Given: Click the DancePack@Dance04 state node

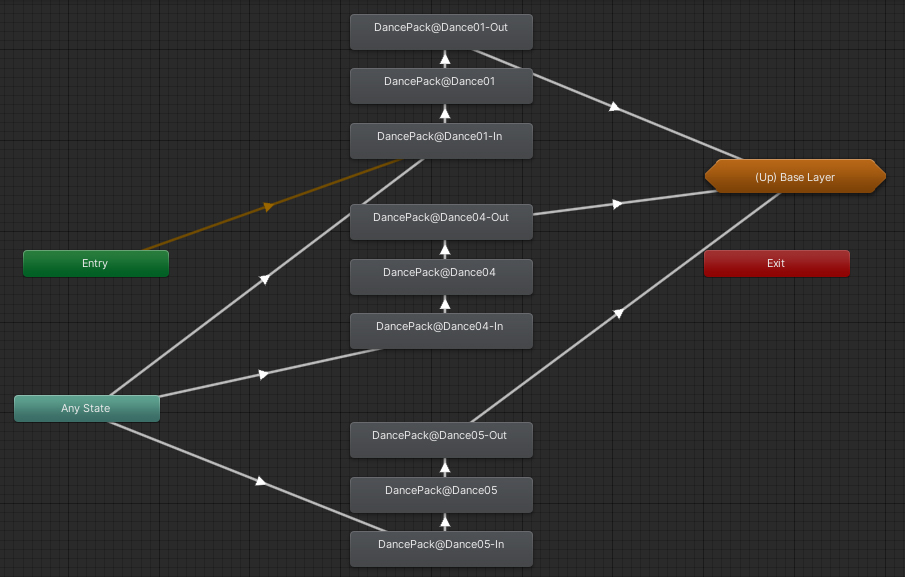Looking at the screenshot, I should pyautogui.click(x=440, y=272).
